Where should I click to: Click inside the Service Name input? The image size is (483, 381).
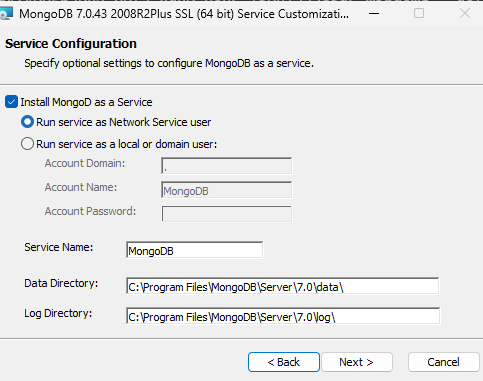point(195,250)
